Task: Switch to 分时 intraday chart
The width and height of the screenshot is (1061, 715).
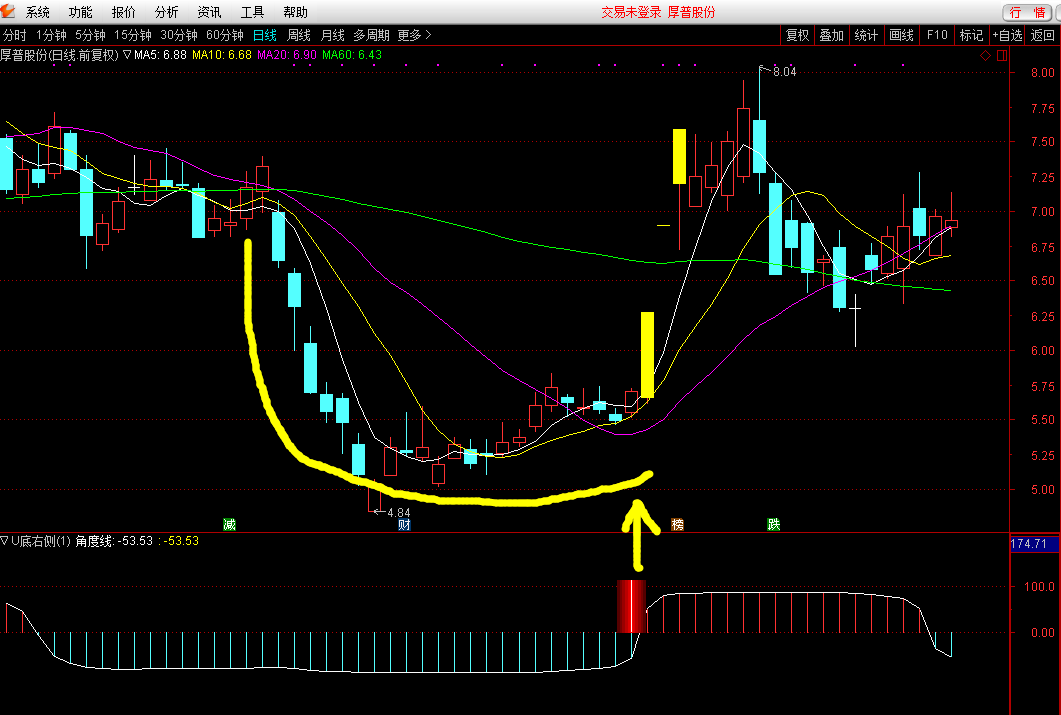Action: (15, 35)
